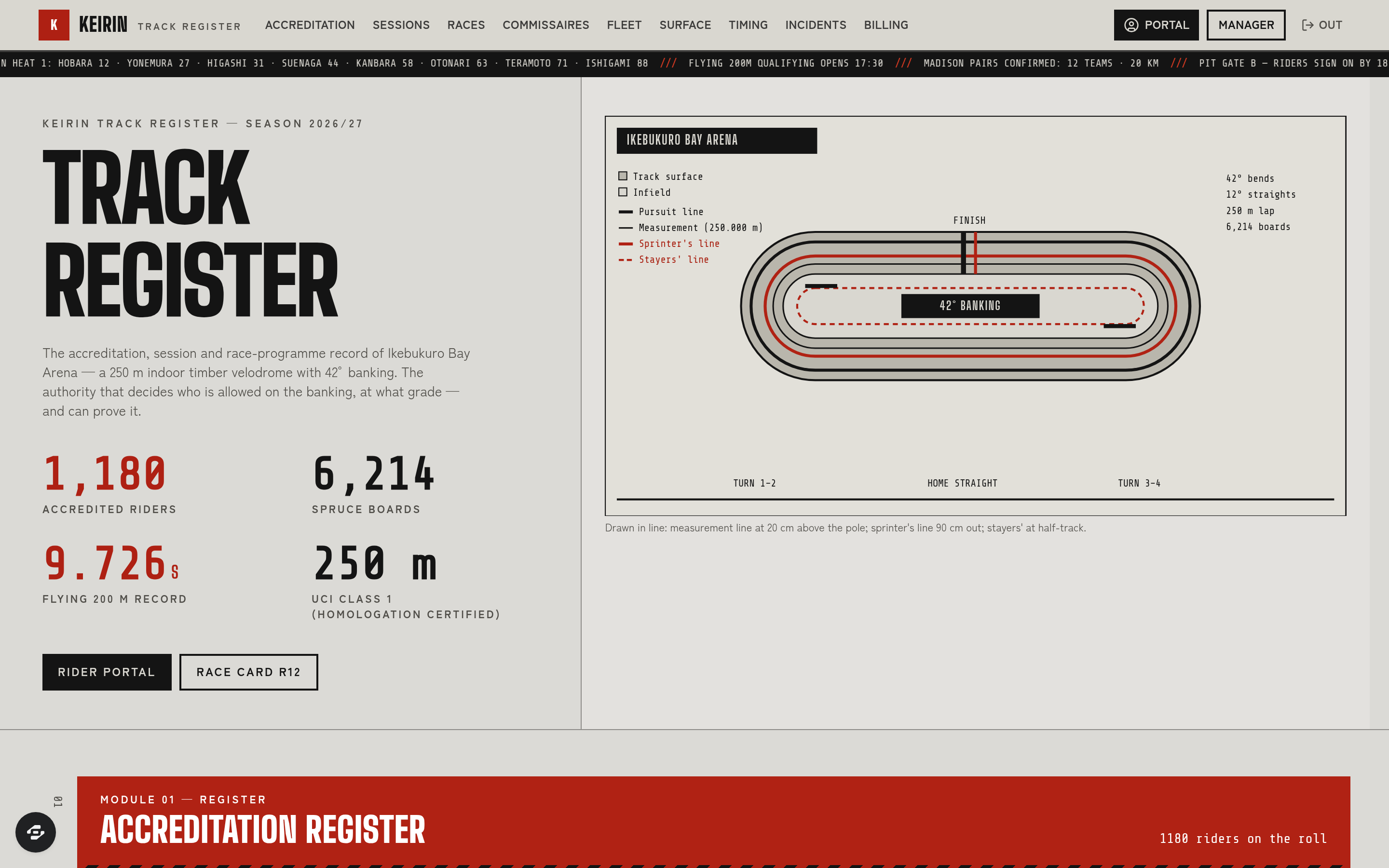This screenshot has height=868, width=1389.
Task: Click the red K Keirin logo
Action: coord(54,25)
